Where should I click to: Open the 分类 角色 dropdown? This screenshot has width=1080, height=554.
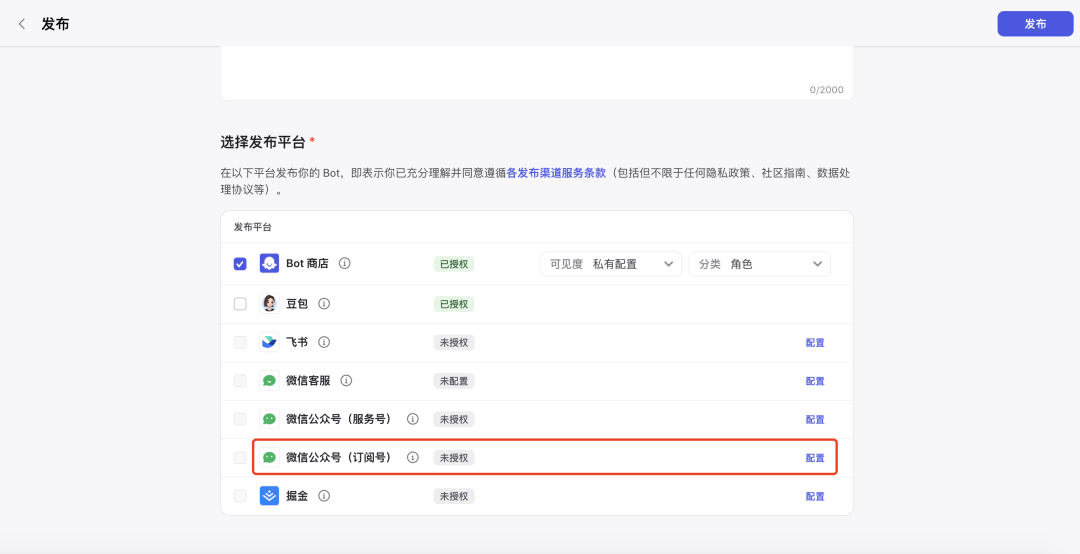(760, 264)
